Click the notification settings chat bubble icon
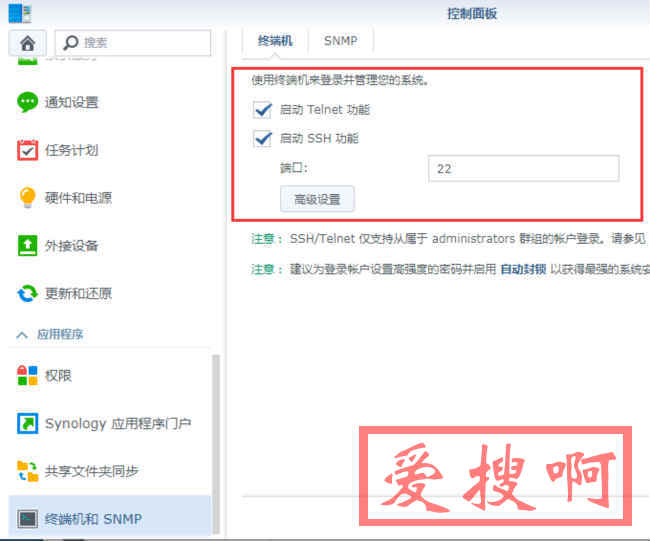The width and height of the screenshot is (650, 541). pos(28,102)
